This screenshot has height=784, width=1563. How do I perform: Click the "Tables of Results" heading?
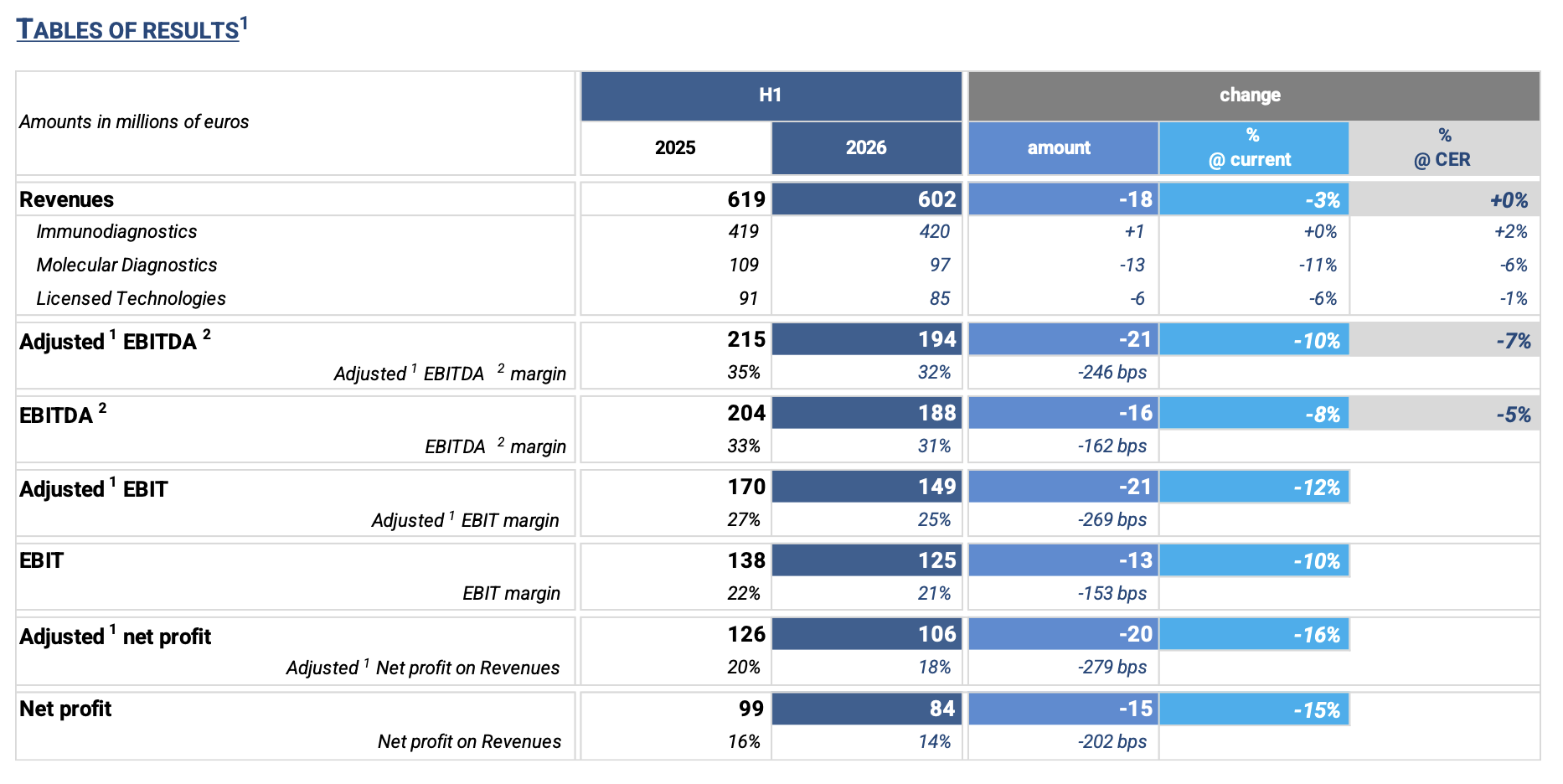coord(132,29)
